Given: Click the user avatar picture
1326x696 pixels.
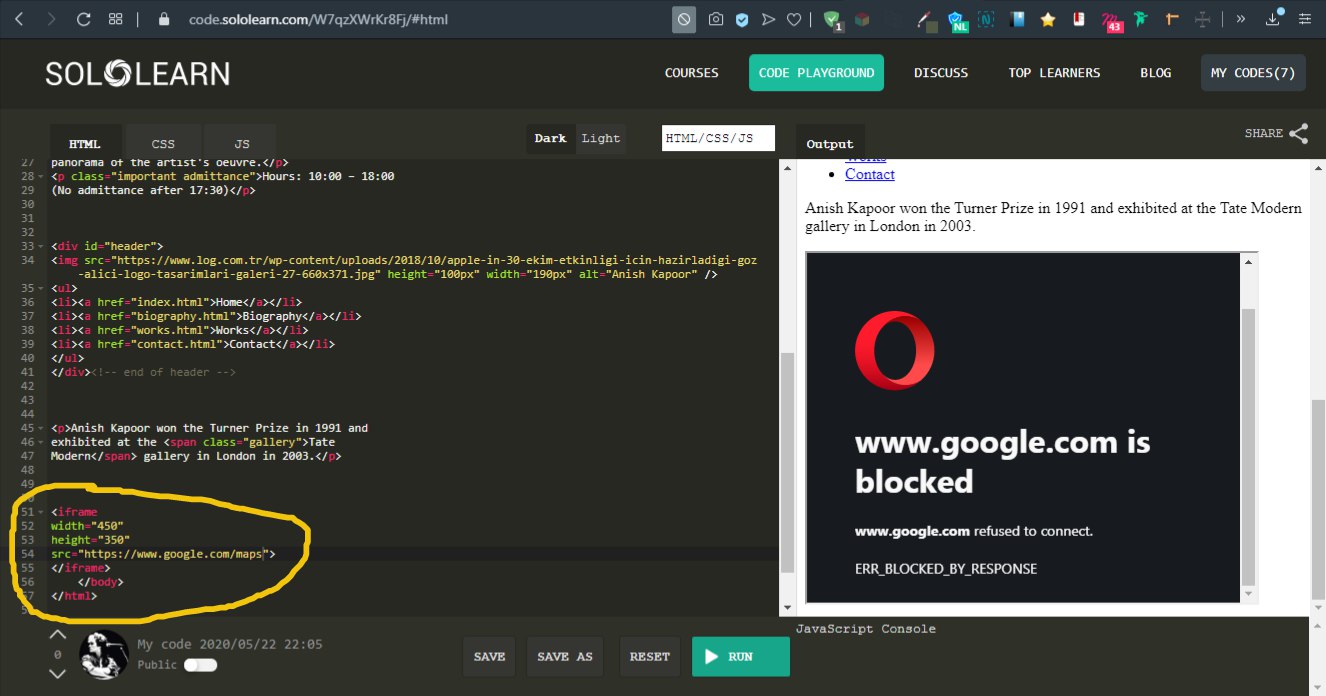Looking at the screenshot, I should tap(104, 656).
